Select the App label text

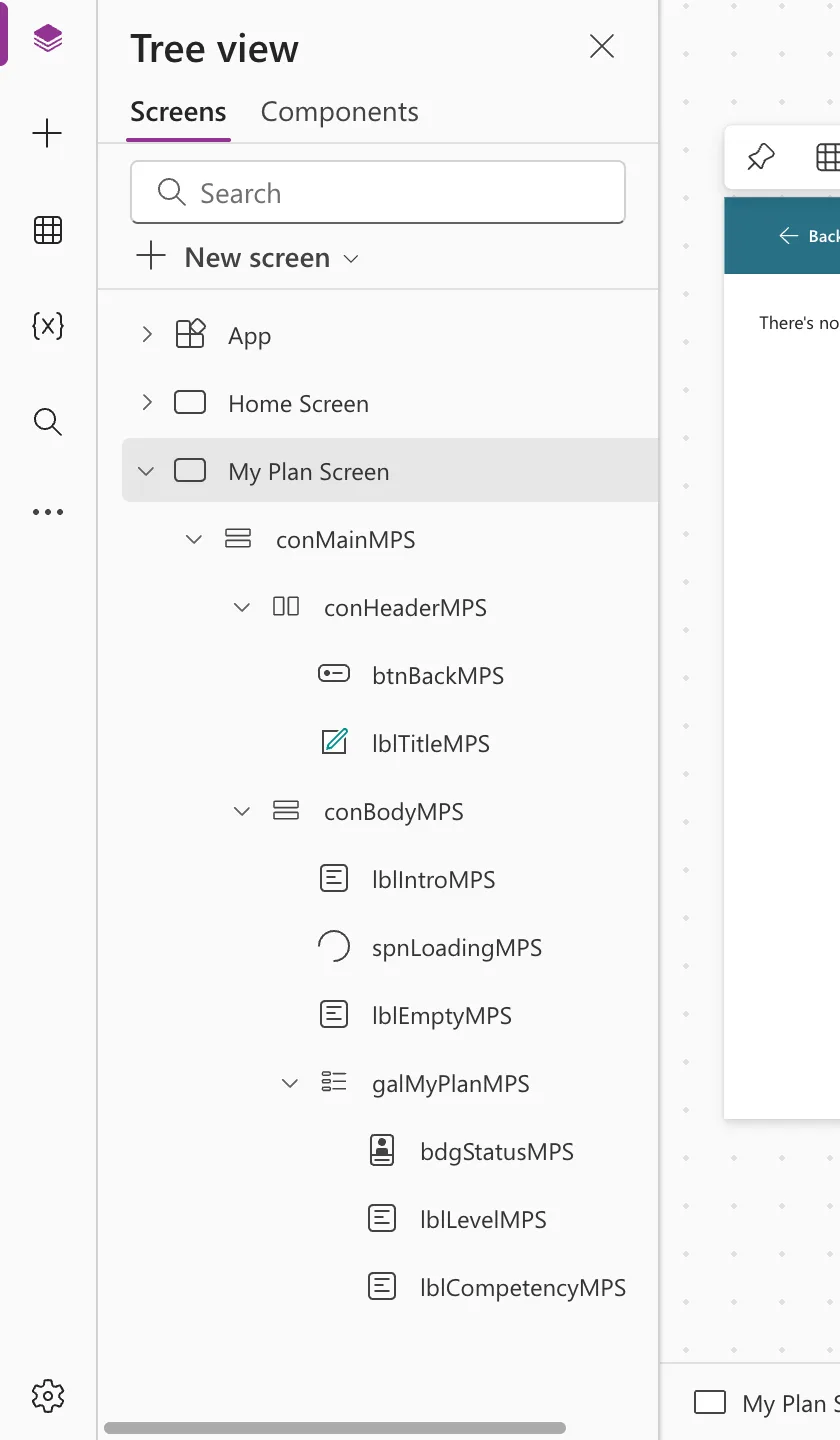pyautogui.click(x=250, y=336)
